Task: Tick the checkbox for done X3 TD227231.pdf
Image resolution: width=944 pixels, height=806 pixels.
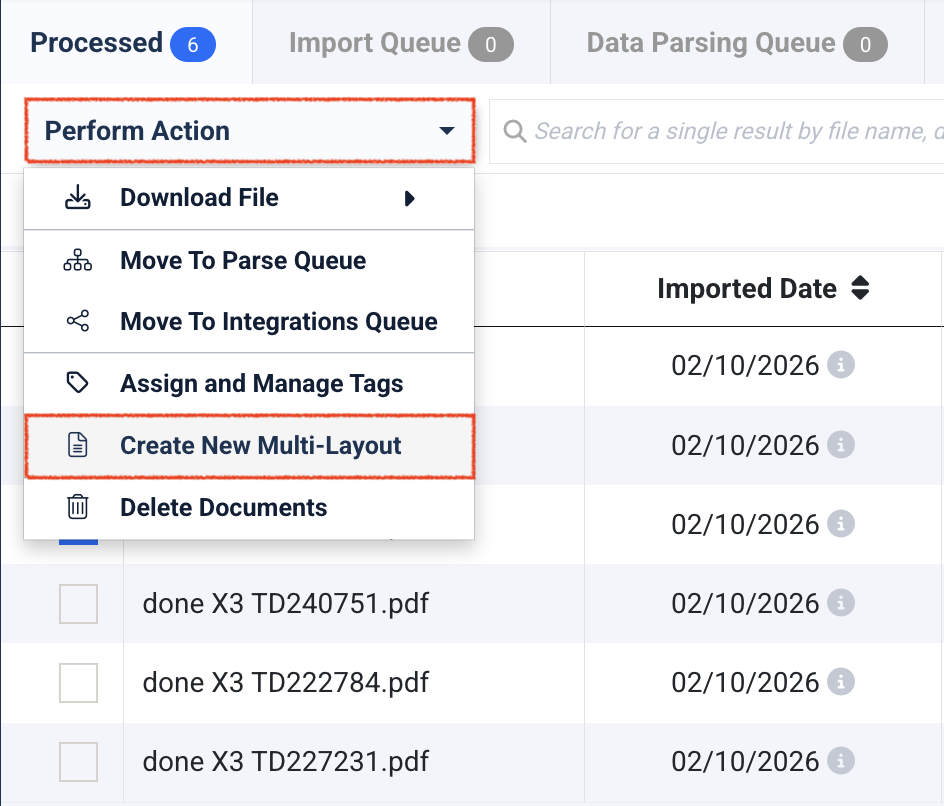Action: click(x=78, y=762)
